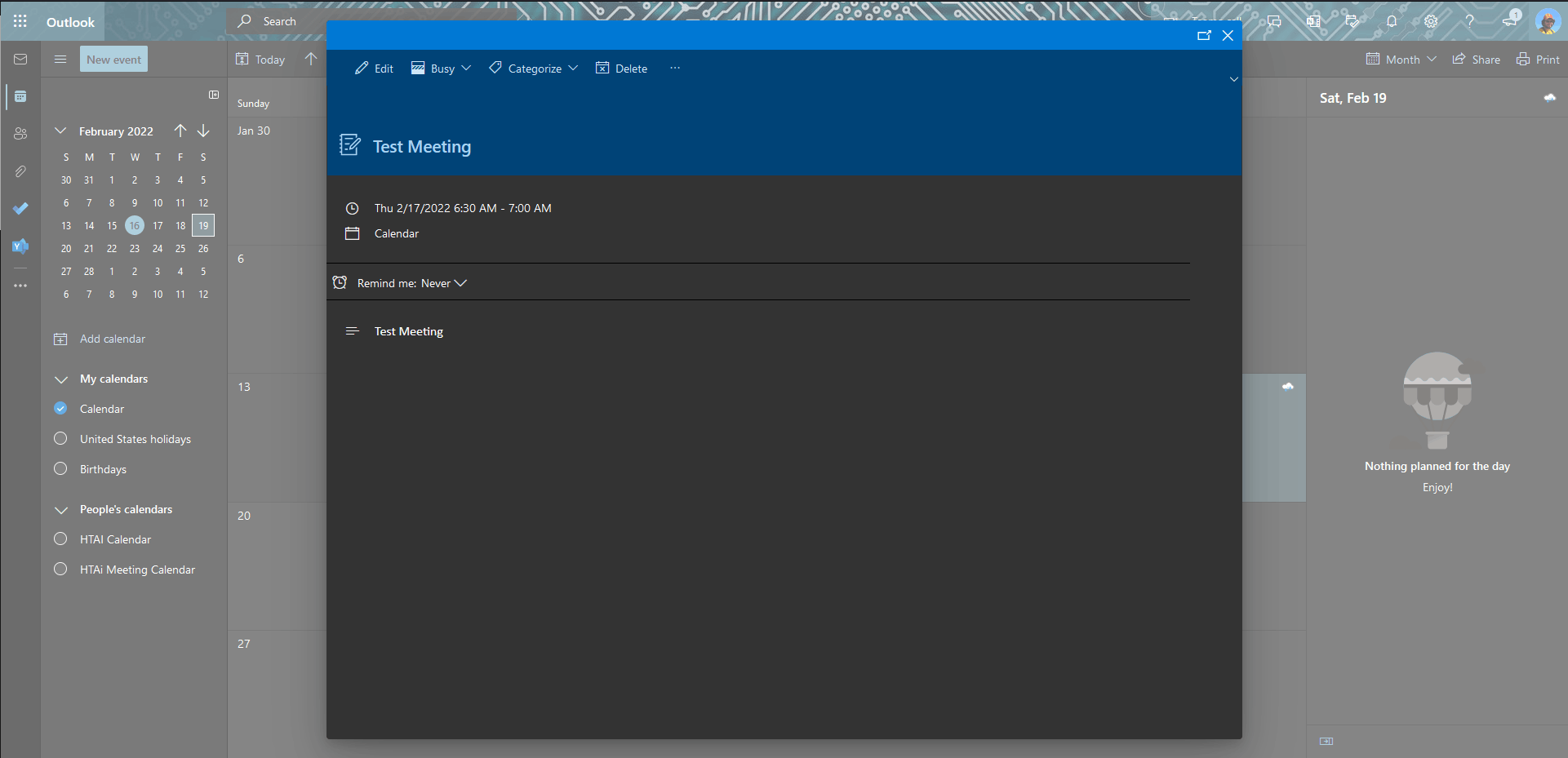Show the HTAI Calendar
Screen dimensions: 1568x758
(x=60, y=539)
